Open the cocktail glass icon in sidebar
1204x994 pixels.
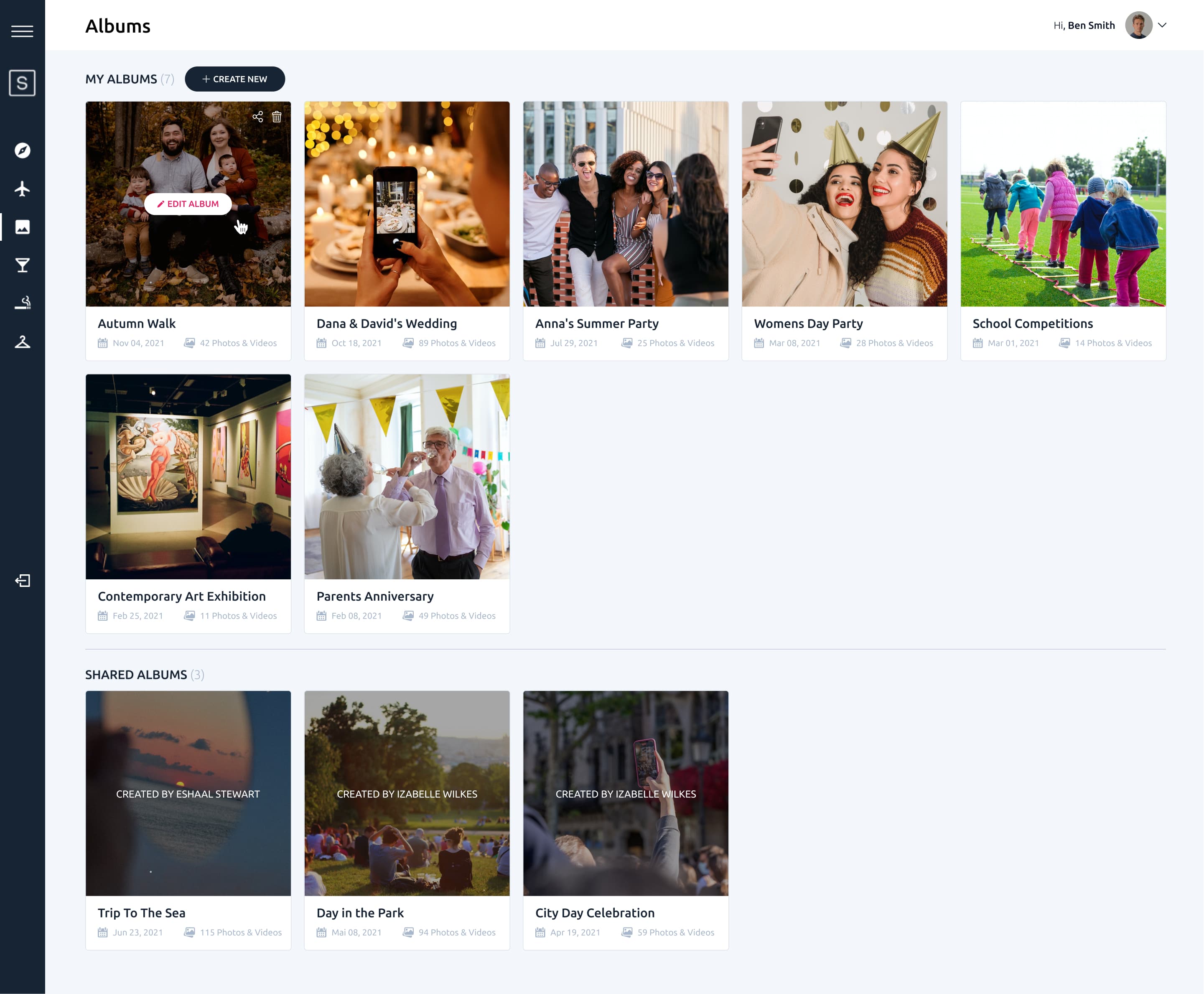22,265
